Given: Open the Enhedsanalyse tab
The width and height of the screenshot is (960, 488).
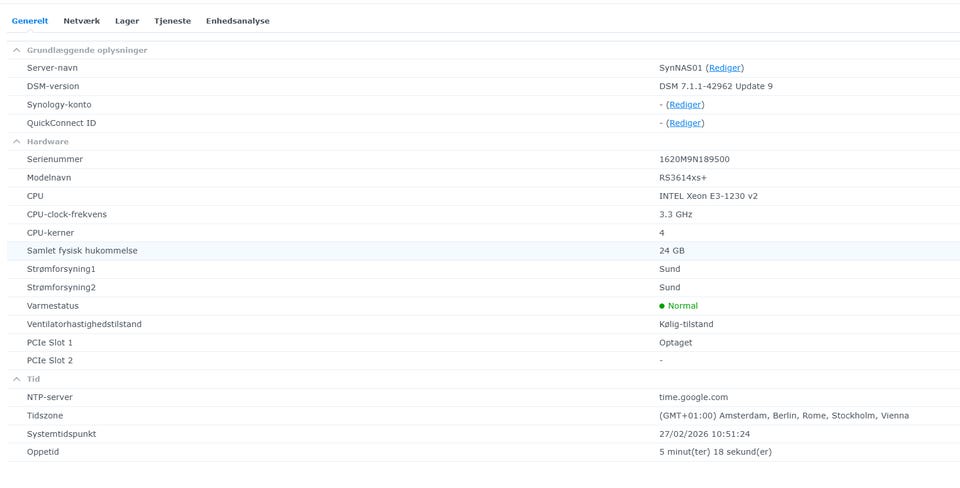Looking at the screenshot, I should pos(238,21).
